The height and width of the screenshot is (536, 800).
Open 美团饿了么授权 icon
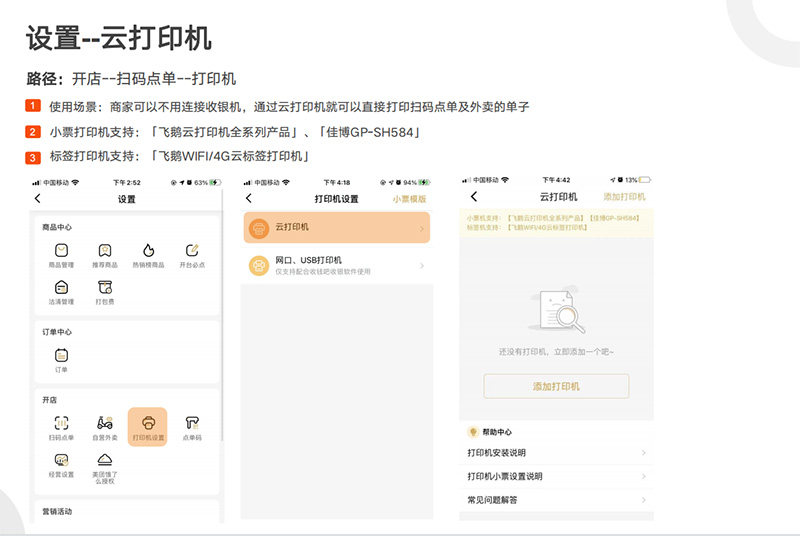pos(105,460)
